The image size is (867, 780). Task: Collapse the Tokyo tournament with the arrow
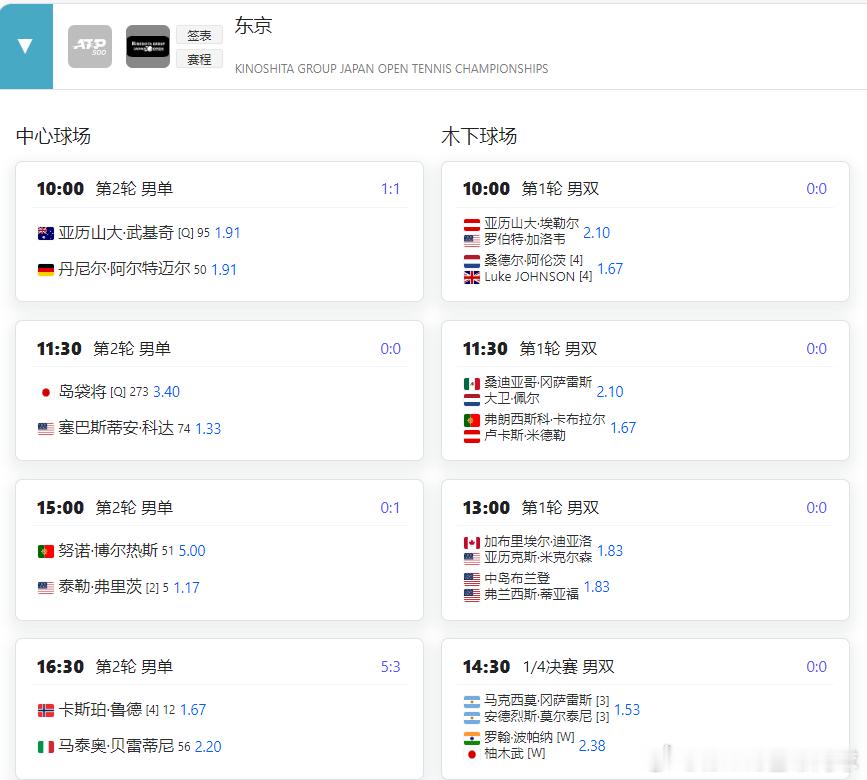[x=25, y=46]
